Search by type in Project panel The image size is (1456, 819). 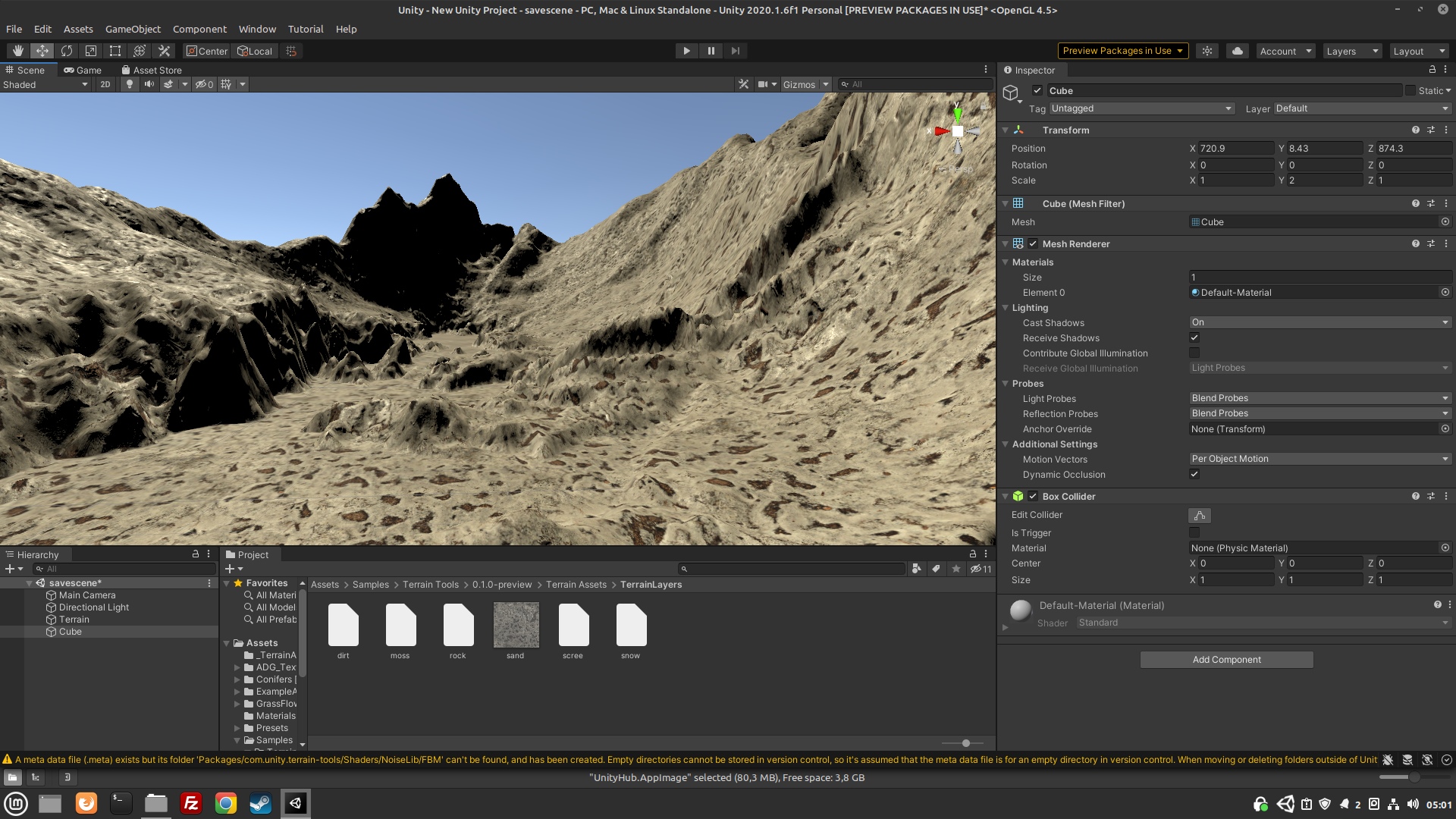point(917,569)
